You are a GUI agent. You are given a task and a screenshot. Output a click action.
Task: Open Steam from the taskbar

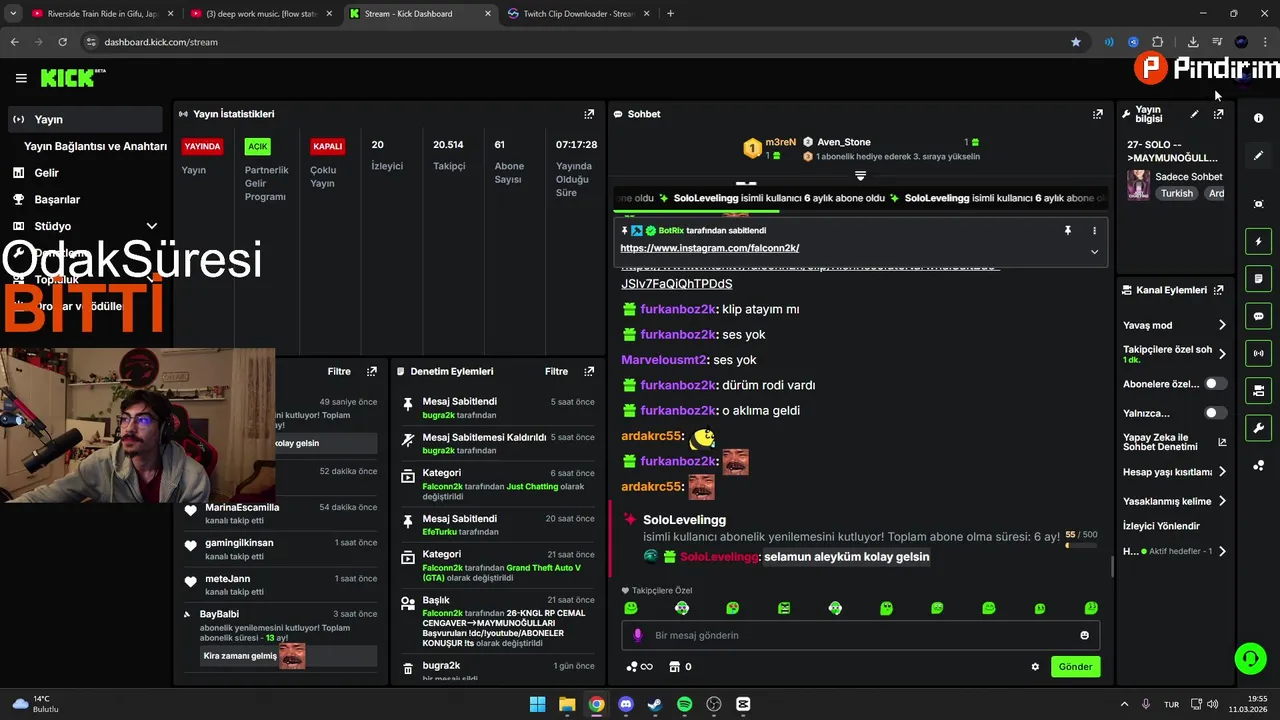click(655, 704)
